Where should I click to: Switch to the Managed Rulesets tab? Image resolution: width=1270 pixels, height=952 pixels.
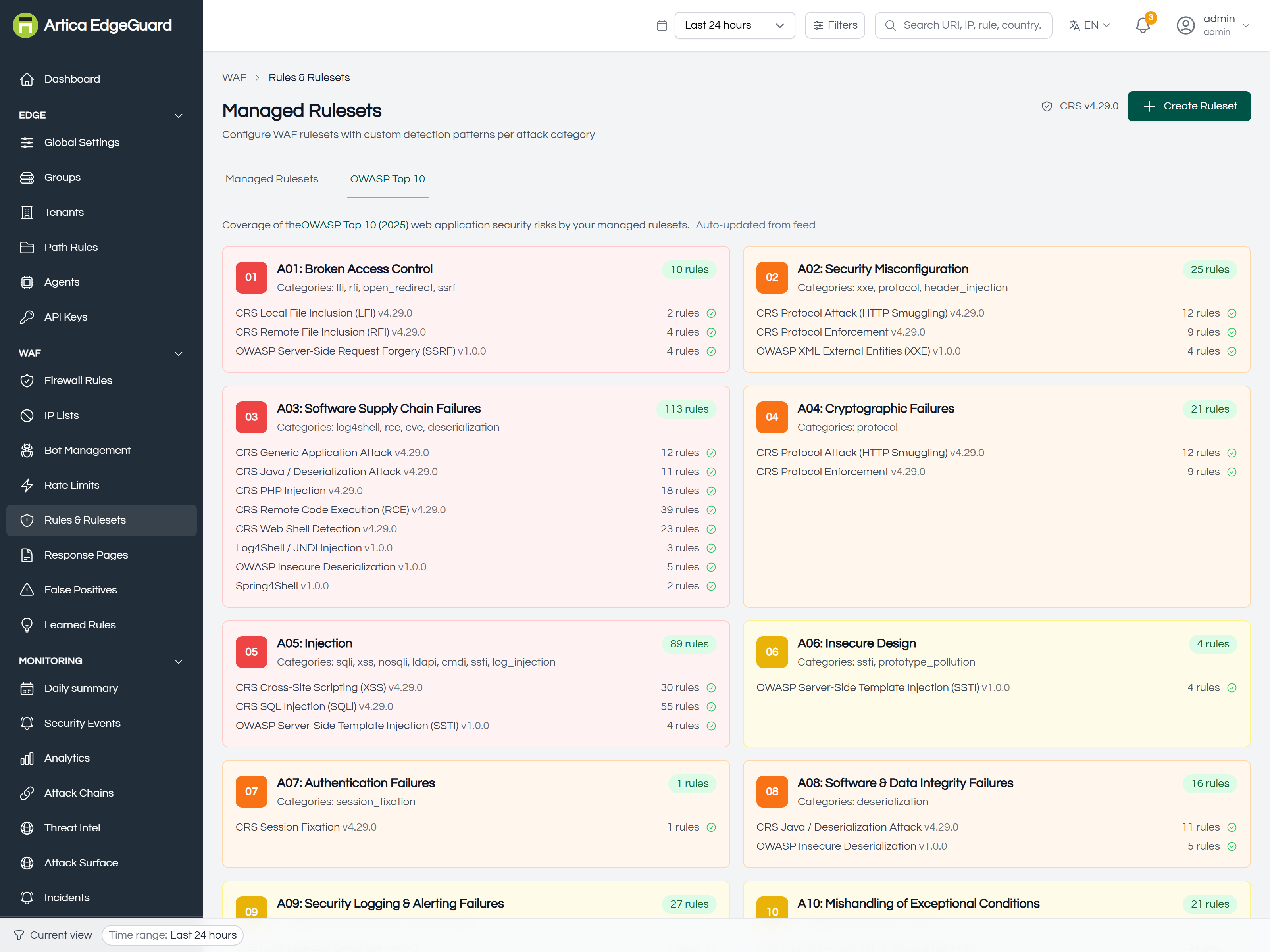271,179
